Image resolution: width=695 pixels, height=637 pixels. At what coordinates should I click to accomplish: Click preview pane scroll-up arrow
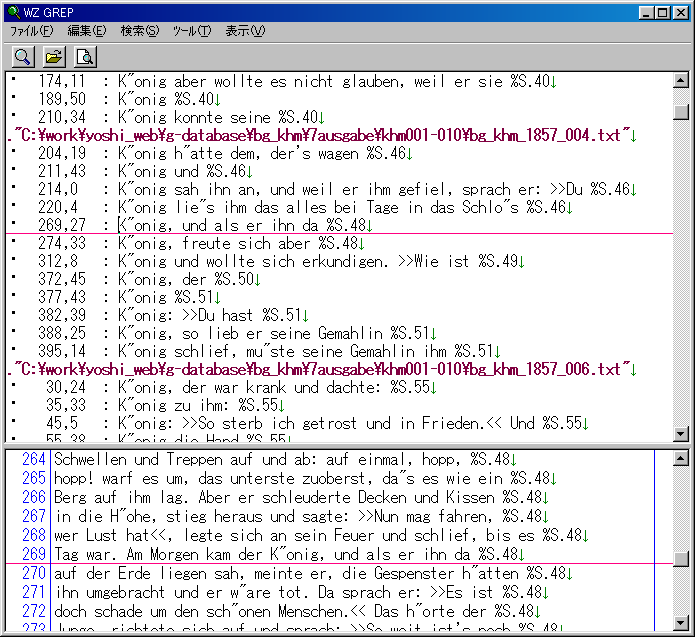680,458
